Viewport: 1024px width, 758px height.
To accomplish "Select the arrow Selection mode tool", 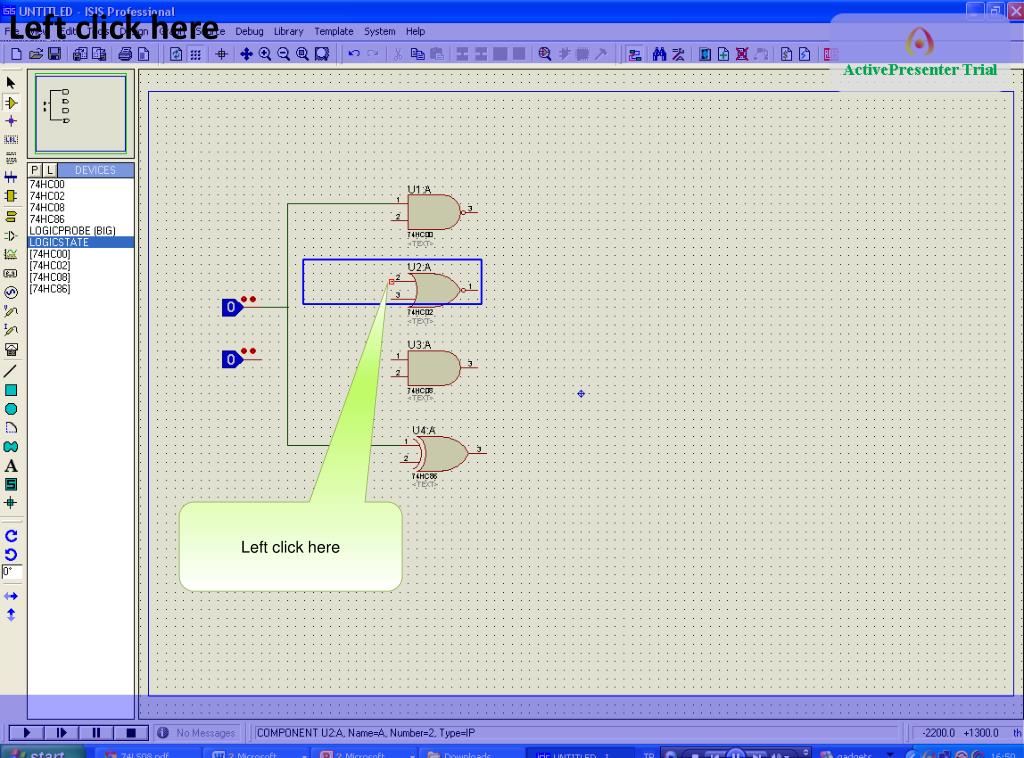I will point(10,83).
